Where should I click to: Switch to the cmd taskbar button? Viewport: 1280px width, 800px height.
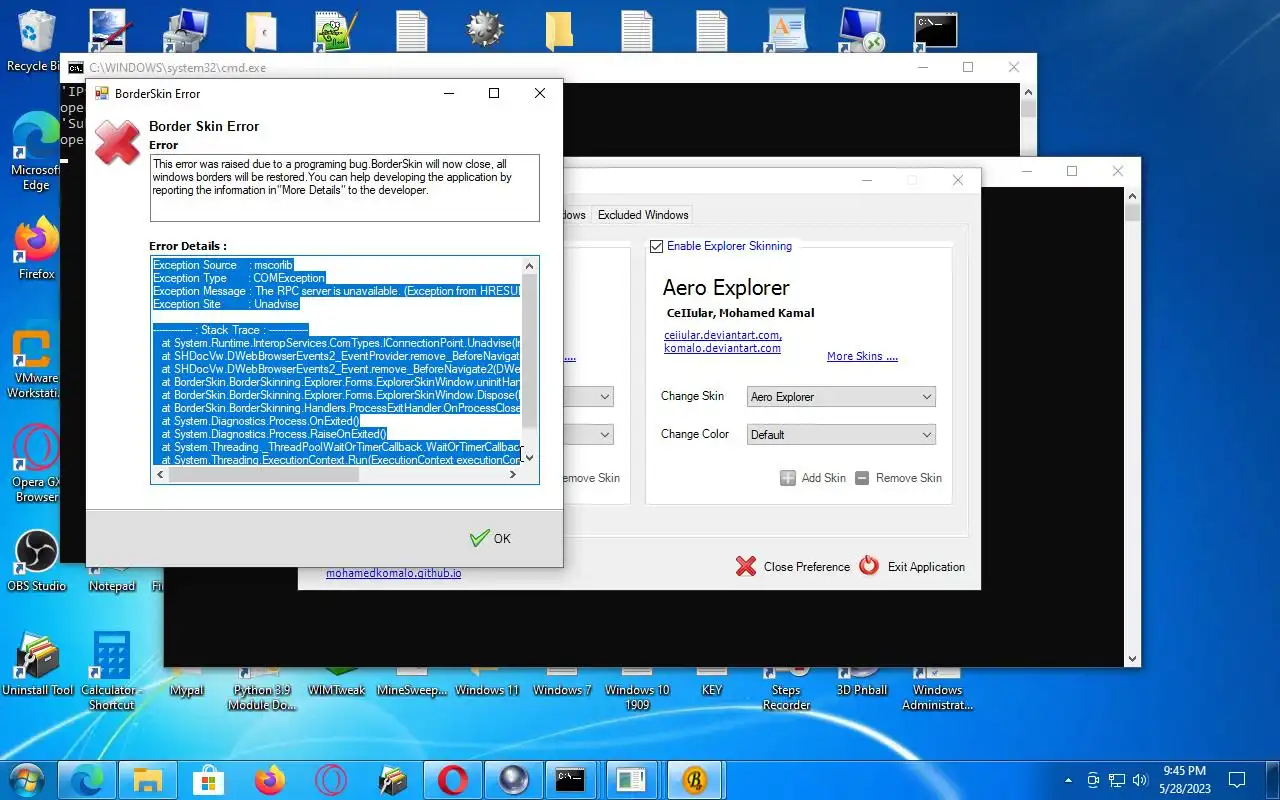570,779
